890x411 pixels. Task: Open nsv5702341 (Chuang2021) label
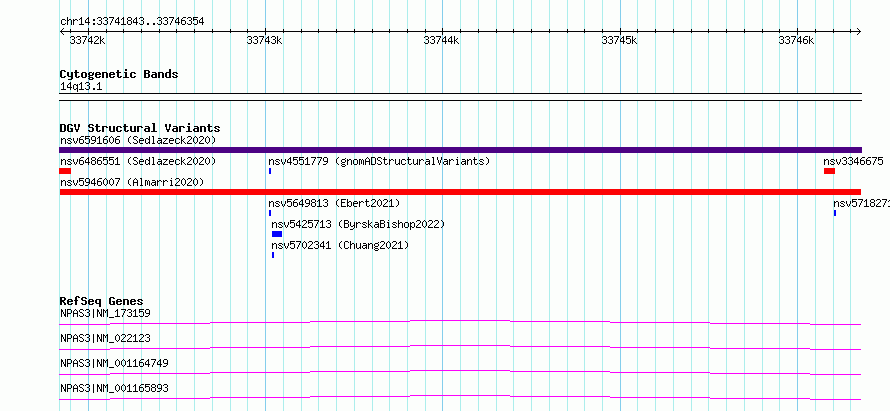(x=339, y=245)
